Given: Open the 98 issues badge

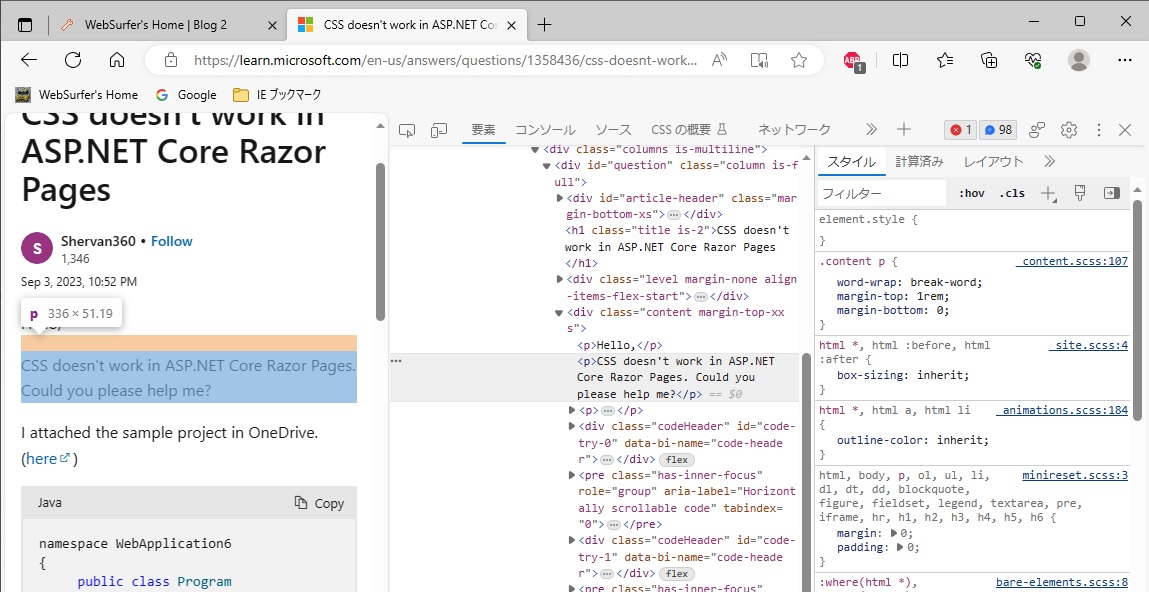Looking at the screenshot, I should [x=998, y=130].
